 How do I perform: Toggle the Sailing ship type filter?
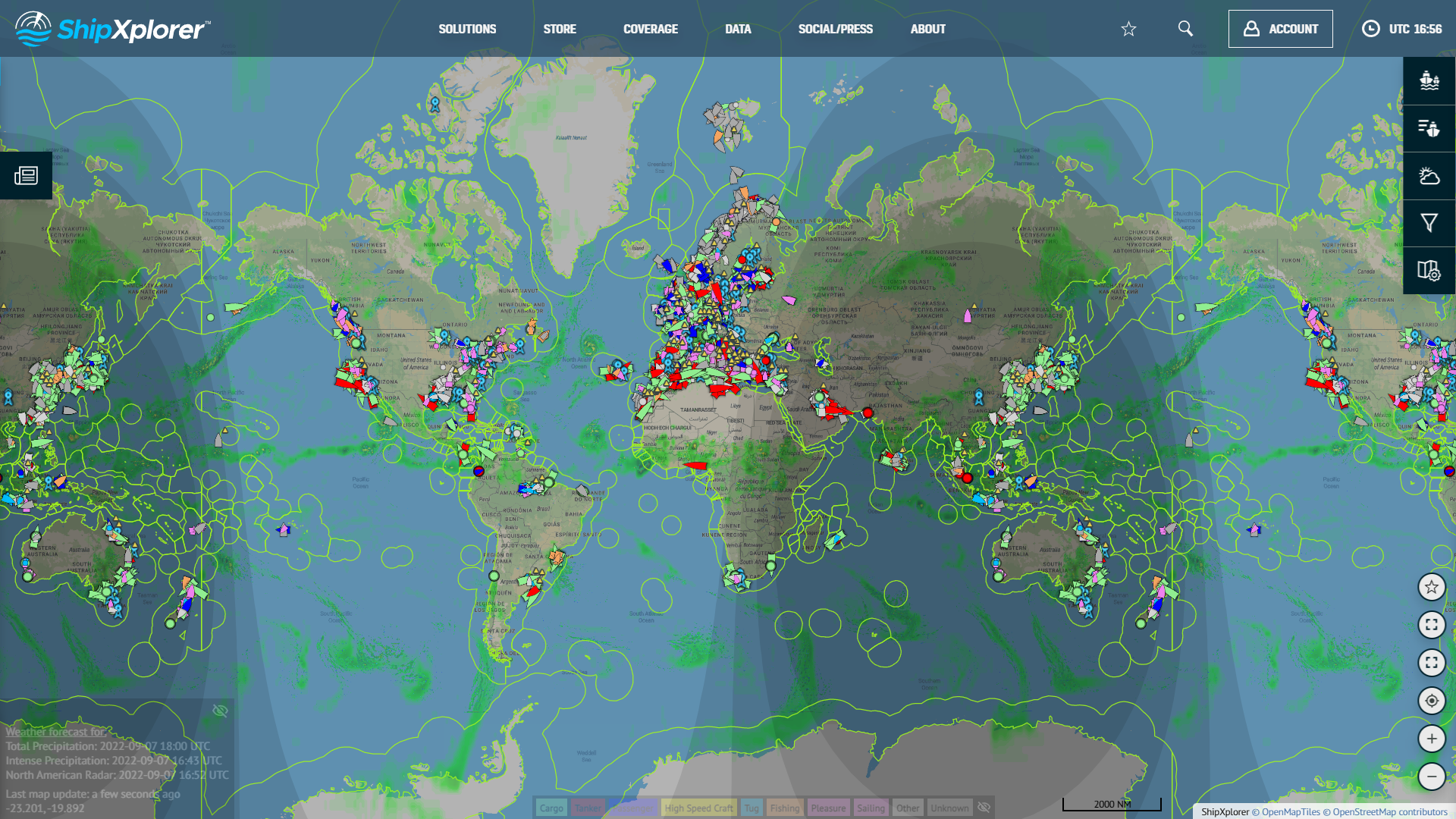click(871, 808)
